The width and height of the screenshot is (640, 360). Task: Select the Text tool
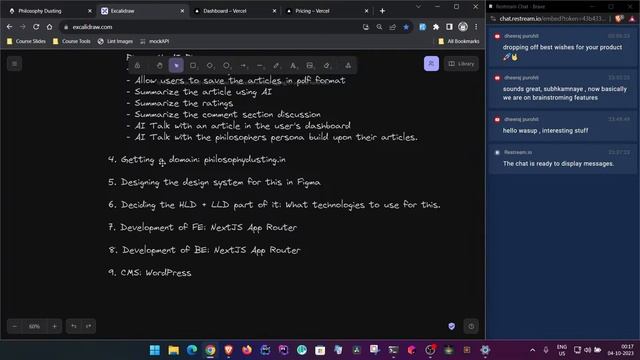click(x=293, y=65)
